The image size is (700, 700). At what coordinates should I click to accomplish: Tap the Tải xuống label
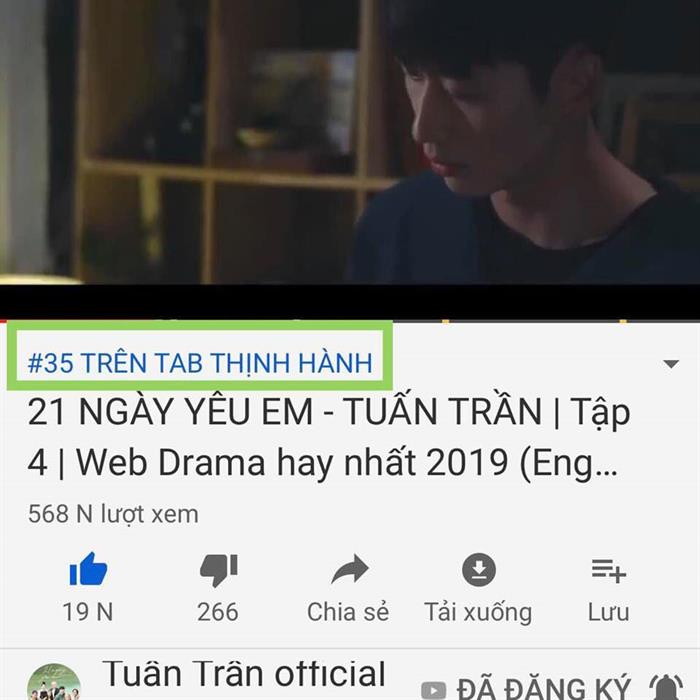478,612
